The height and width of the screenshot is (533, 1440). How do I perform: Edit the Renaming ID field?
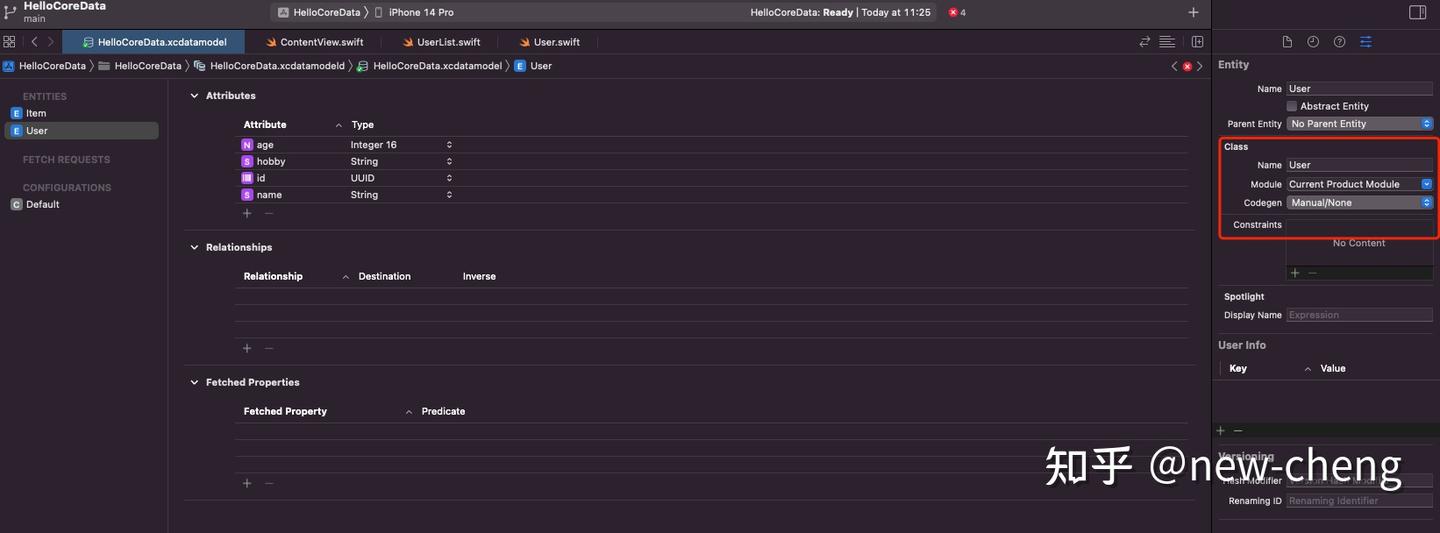1359,501
